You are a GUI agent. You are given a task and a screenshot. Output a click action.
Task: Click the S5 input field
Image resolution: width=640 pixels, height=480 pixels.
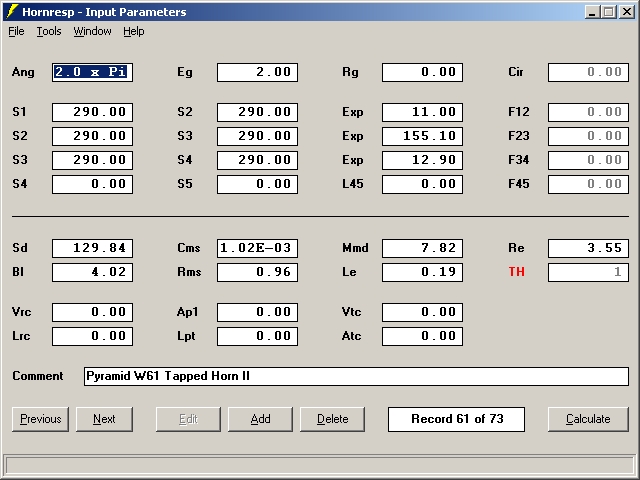pyautogui.click(x=258, y=184)
